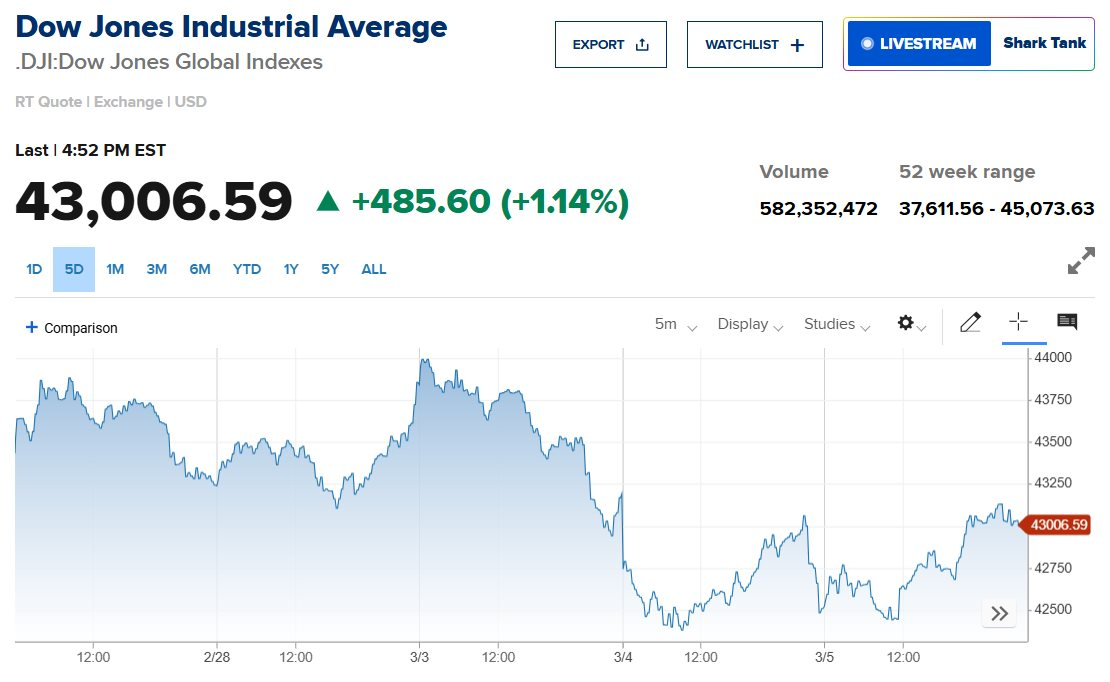
Task: Switch to the 1M range tab
Action: [115, 269]
